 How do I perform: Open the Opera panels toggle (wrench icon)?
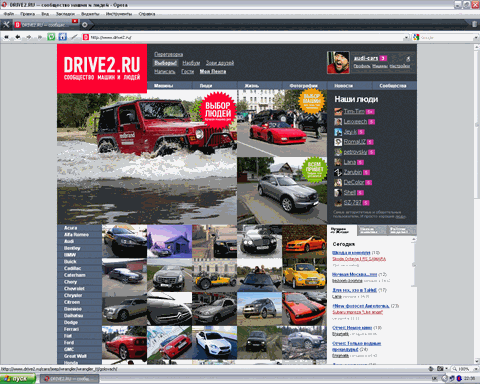[x=6, y=24]
